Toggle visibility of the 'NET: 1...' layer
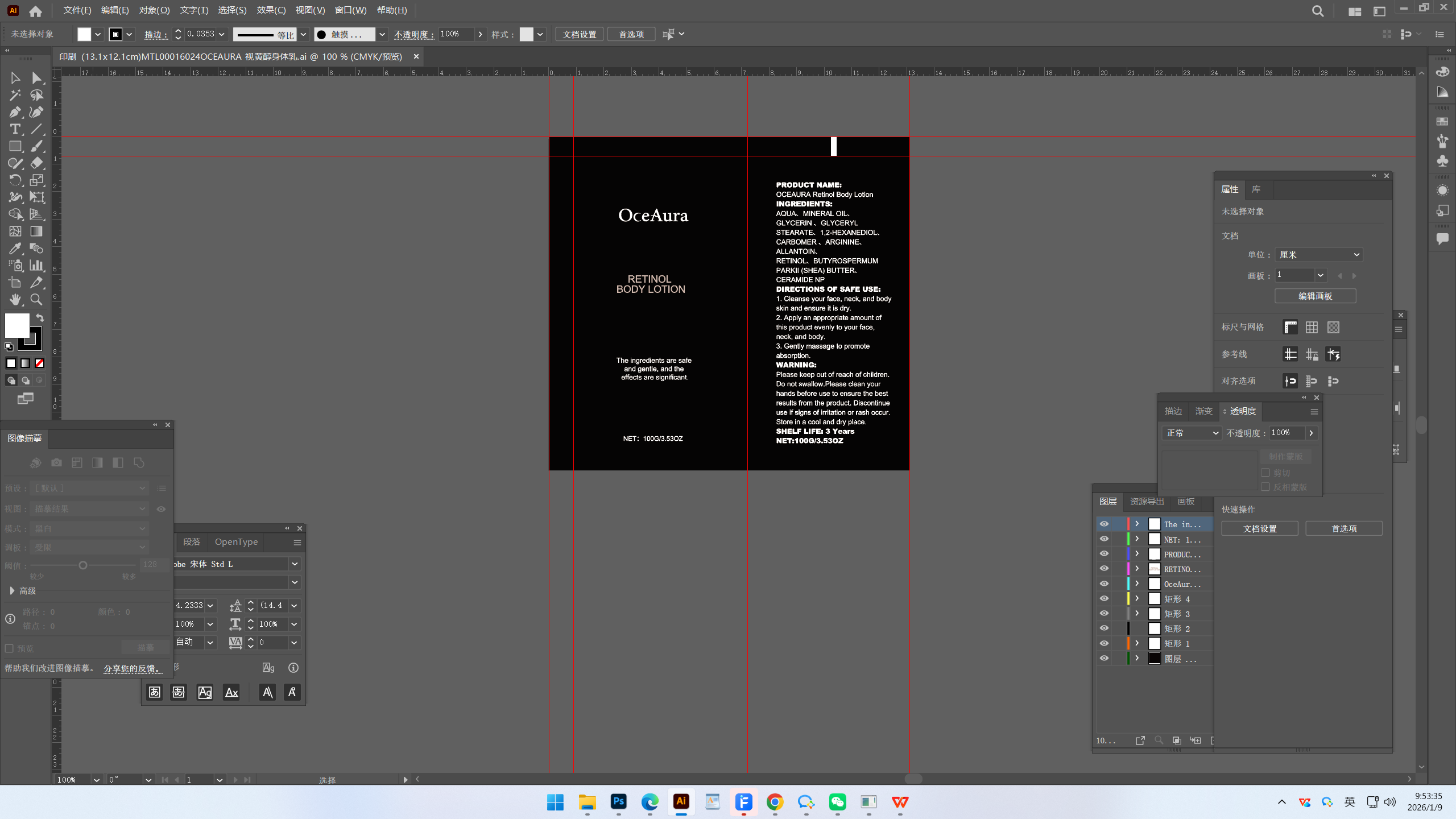 [1104, 539]
